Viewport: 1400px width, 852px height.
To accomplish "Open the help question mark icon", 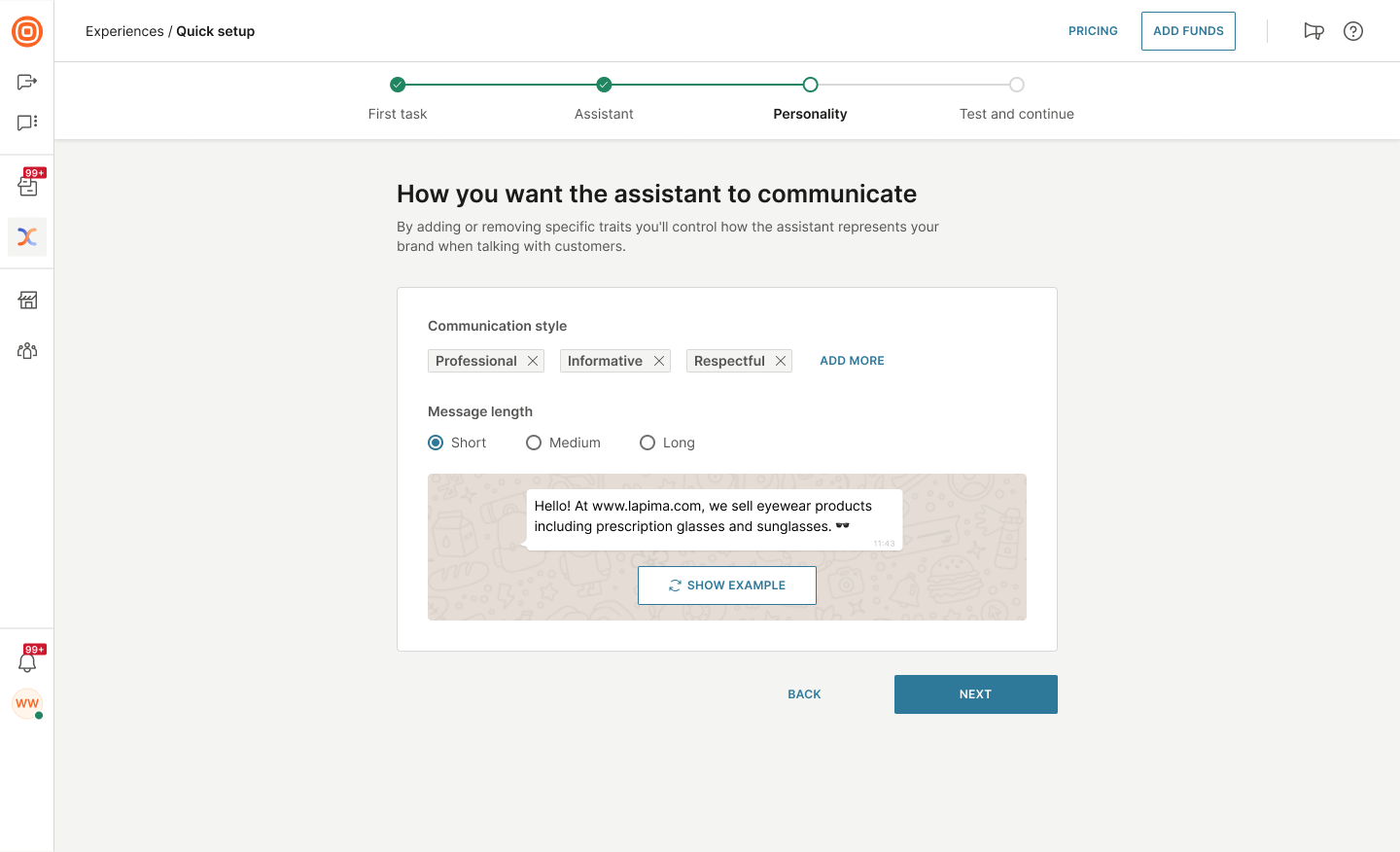I will click(x=1353, y=31).
